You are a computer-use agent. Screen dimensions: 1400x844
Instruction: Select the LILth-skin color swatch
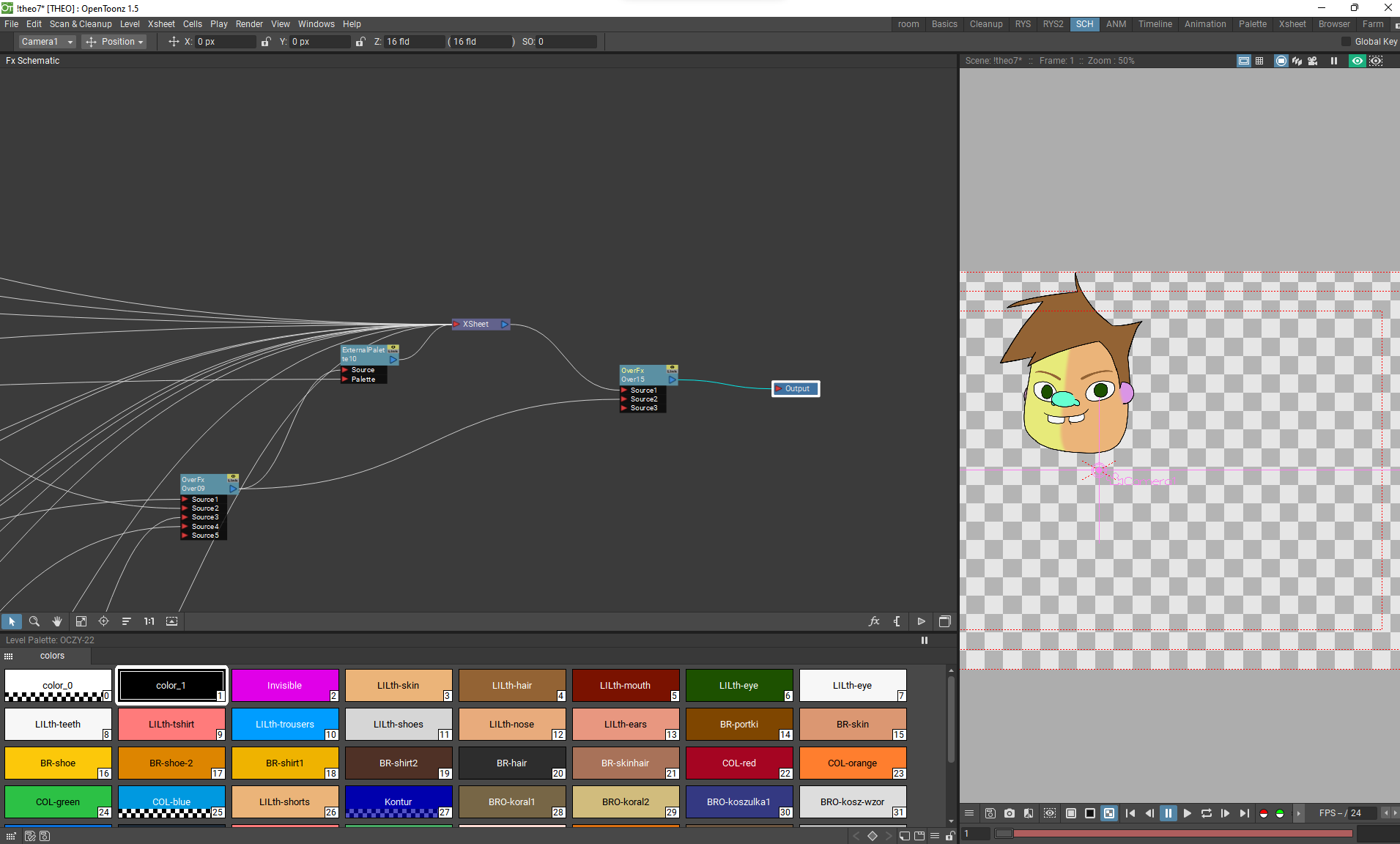click(x=399, y=686)
